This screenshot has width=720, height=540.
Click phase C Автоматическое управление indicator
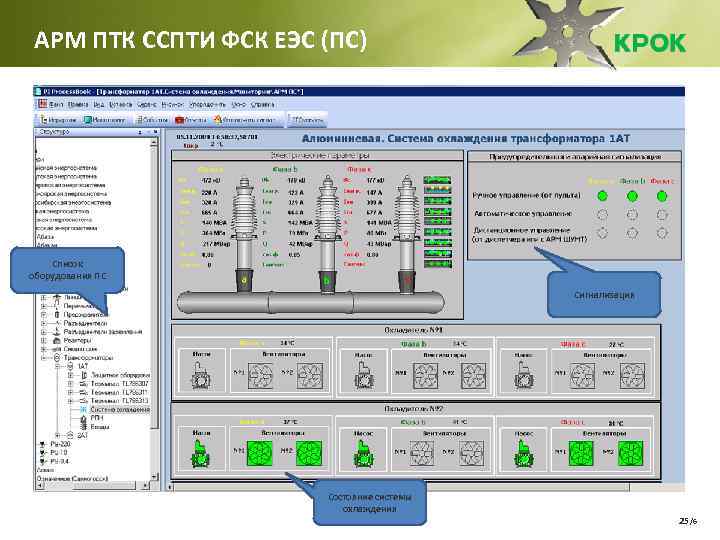click(662, 214)
